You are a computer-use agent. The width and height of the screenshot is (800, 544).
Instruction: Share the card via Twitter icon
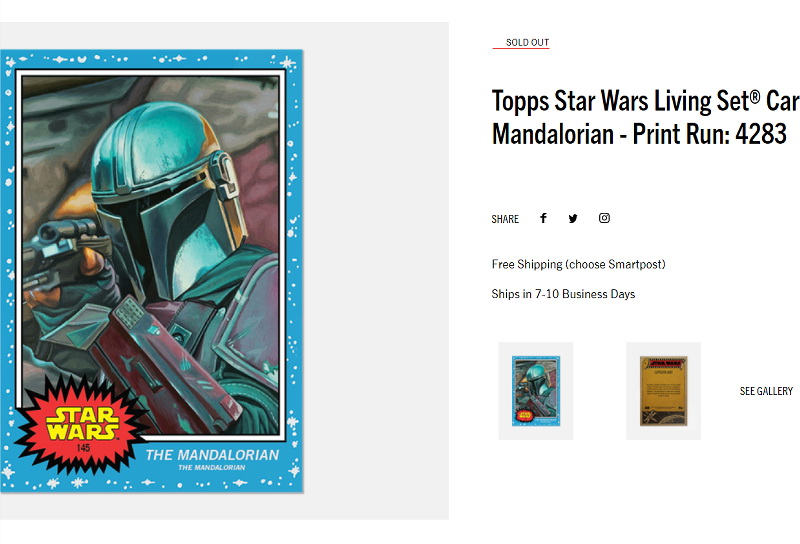(x=573, y=218)
